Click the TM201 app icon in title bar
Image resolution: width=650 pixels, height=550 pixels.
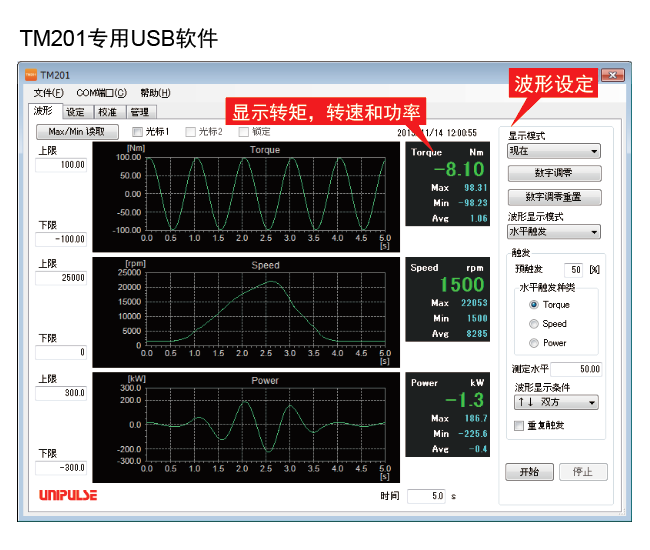(x=31, y=75)
